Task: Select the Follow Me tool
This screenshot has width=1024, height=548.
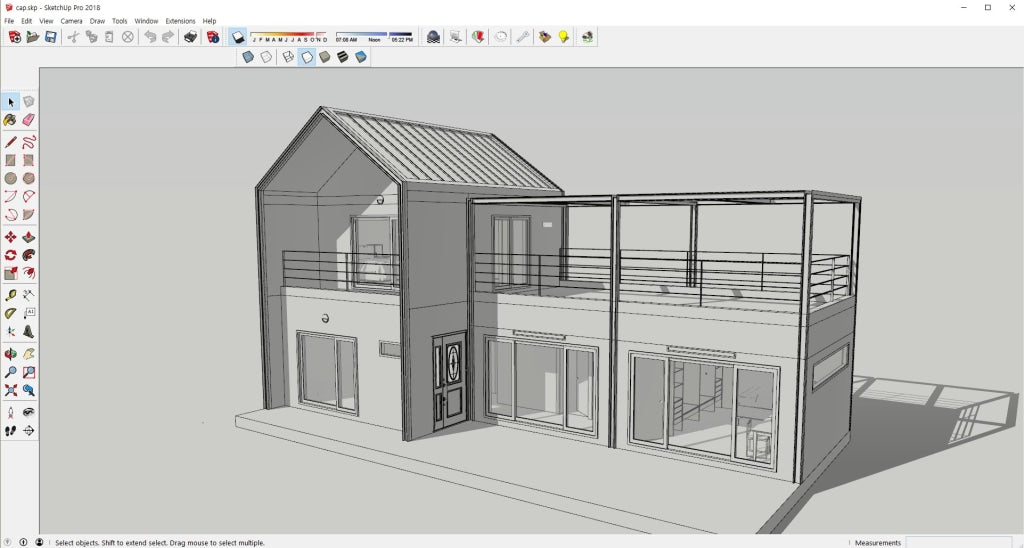Action: point(29,255)
